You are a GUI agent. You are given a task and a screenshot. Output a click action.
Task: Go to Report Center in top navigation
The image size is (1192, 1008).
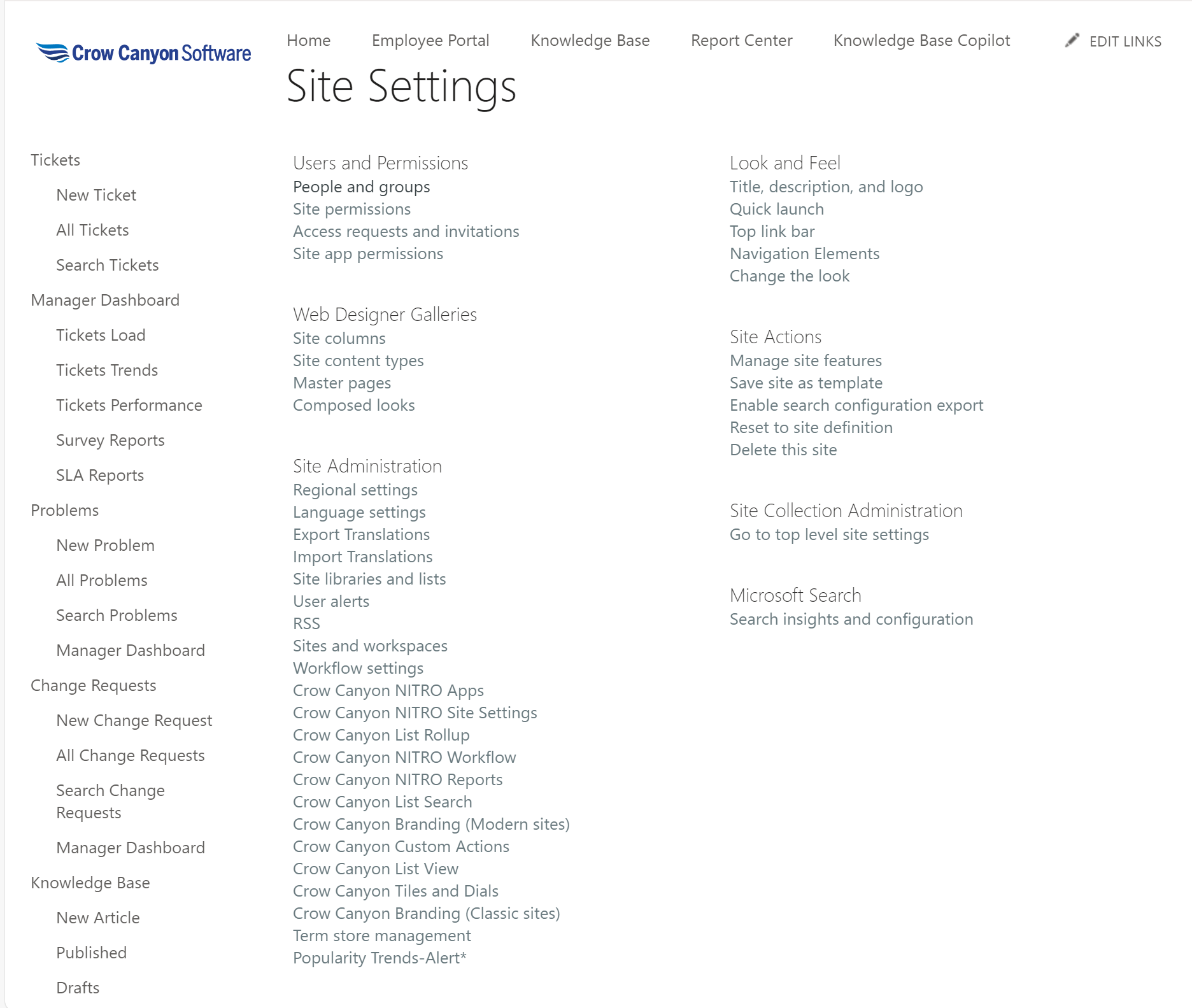pos(741,41)
